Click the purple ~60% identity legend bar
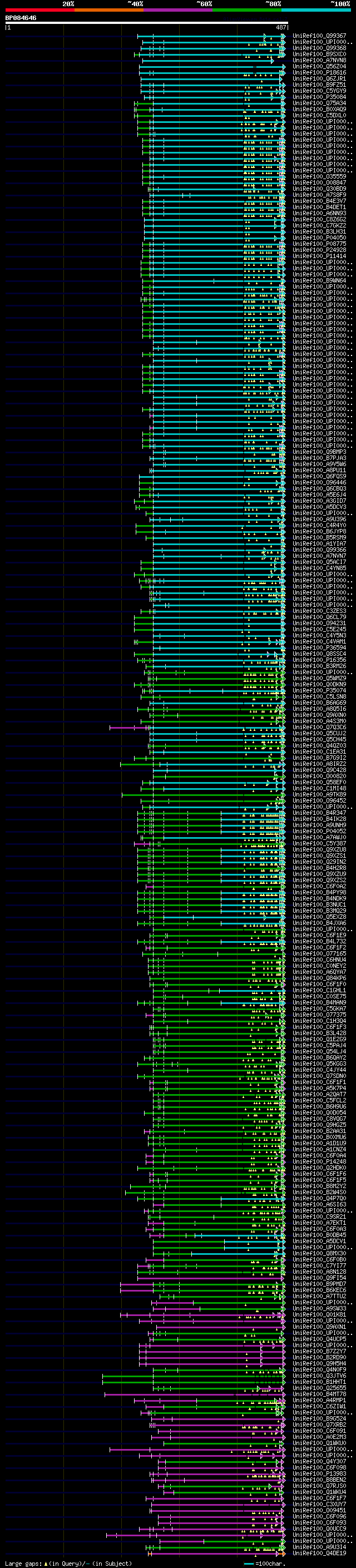356x1568 pixels. (x=177, y=10)
